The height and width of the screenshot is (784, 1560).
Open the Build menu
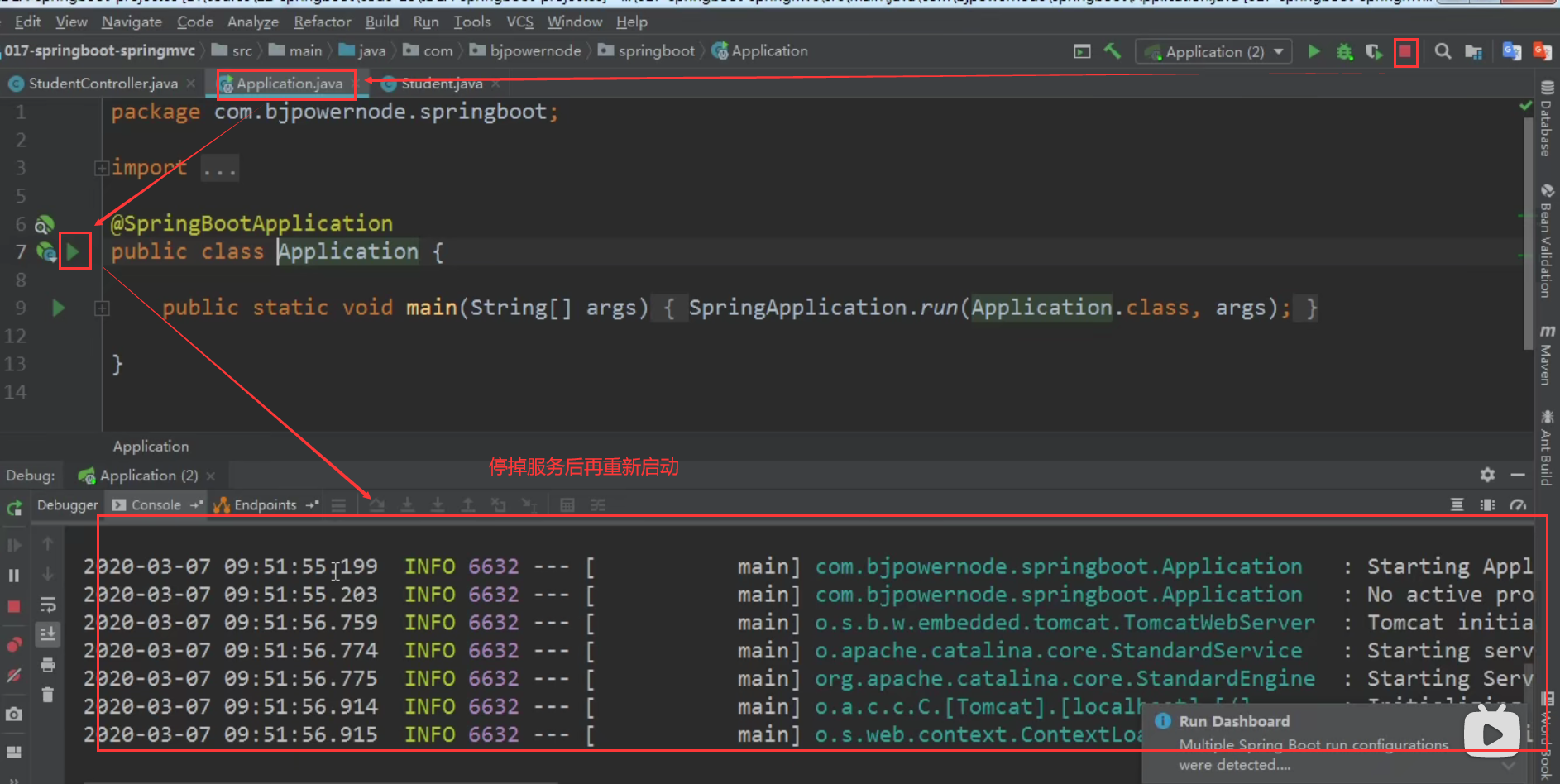[381, 22]
